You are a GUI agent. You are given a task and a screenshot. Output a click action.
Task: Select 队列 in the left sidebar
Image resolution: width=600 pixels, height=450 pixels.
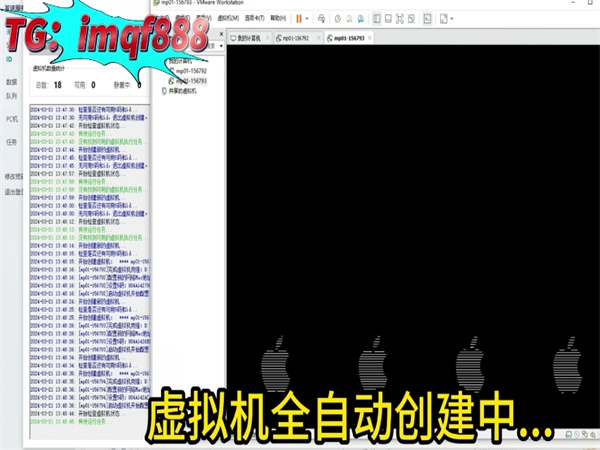(x=11, y=97)
